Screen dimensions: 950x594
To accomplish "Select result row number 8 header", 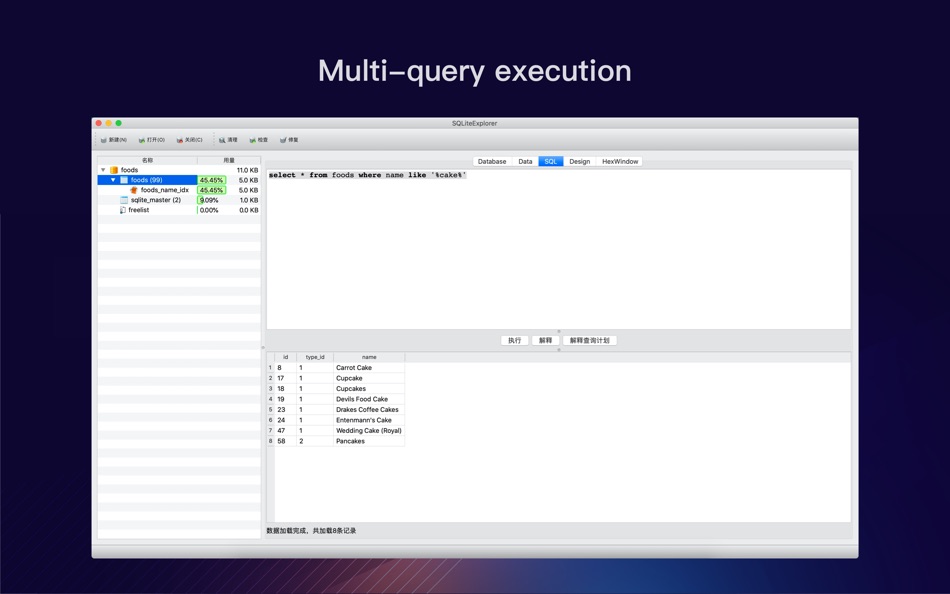I will click(270, 441).
